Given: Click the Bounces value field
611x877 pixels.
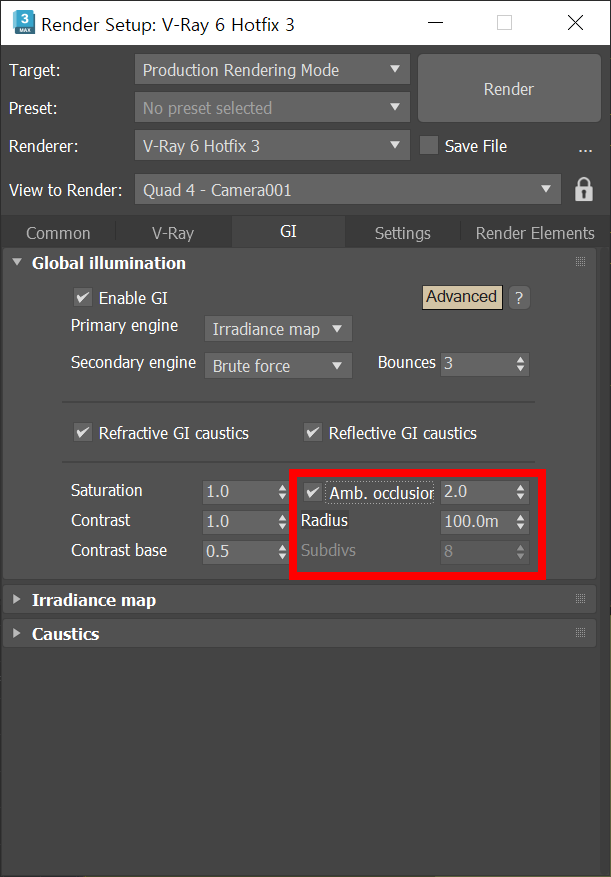Looking at the screenshot, I should [x=478, y=364].
